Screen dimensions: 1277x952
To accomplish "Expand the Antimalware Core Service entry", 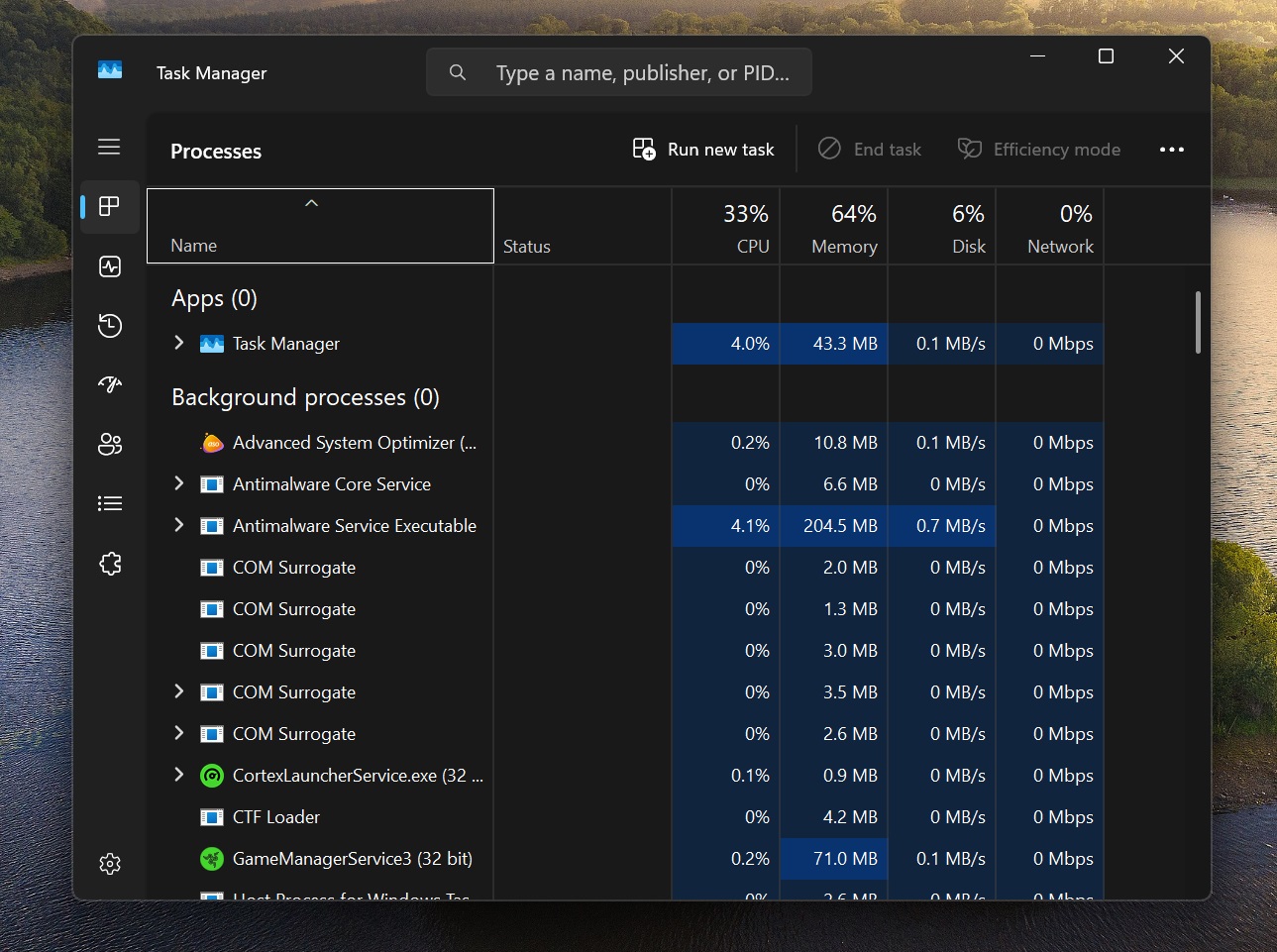I will click(x=179, y=483).
